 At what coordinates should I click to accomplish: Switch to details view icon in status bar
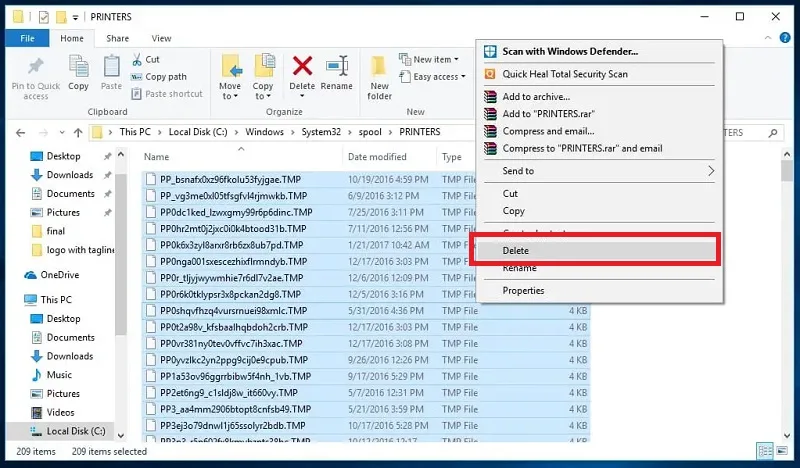[x=765, y=451]
